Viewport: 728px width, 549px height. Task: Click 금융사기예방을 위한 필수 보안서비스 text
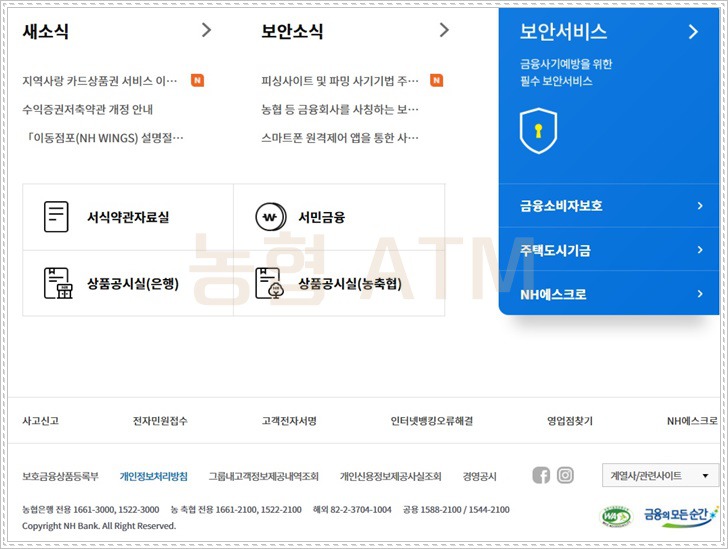(x=566, y=72)
